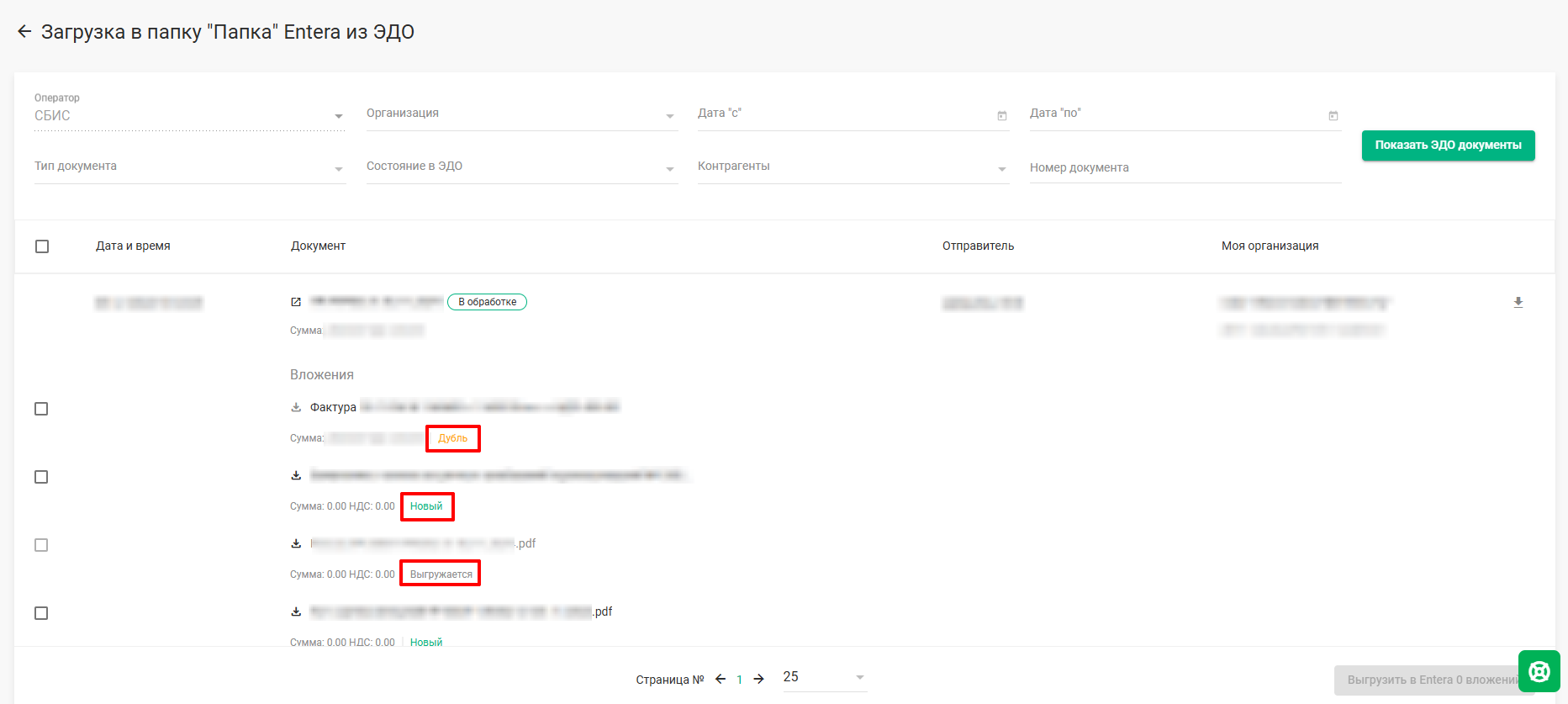
Task: Open the Дата "с" calendar picker icon
Action: tap(1002, 116)
